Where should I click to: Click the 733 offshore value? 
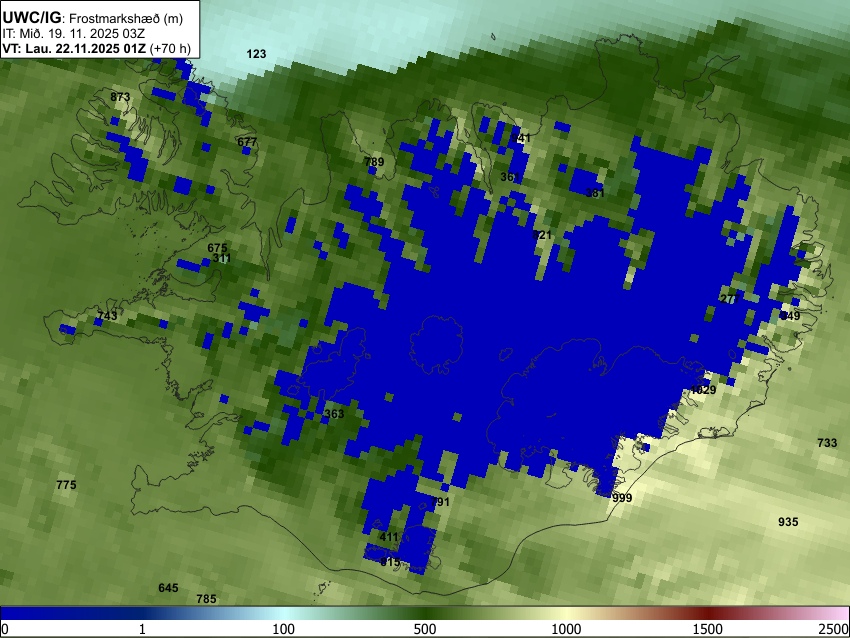[827, 443]
